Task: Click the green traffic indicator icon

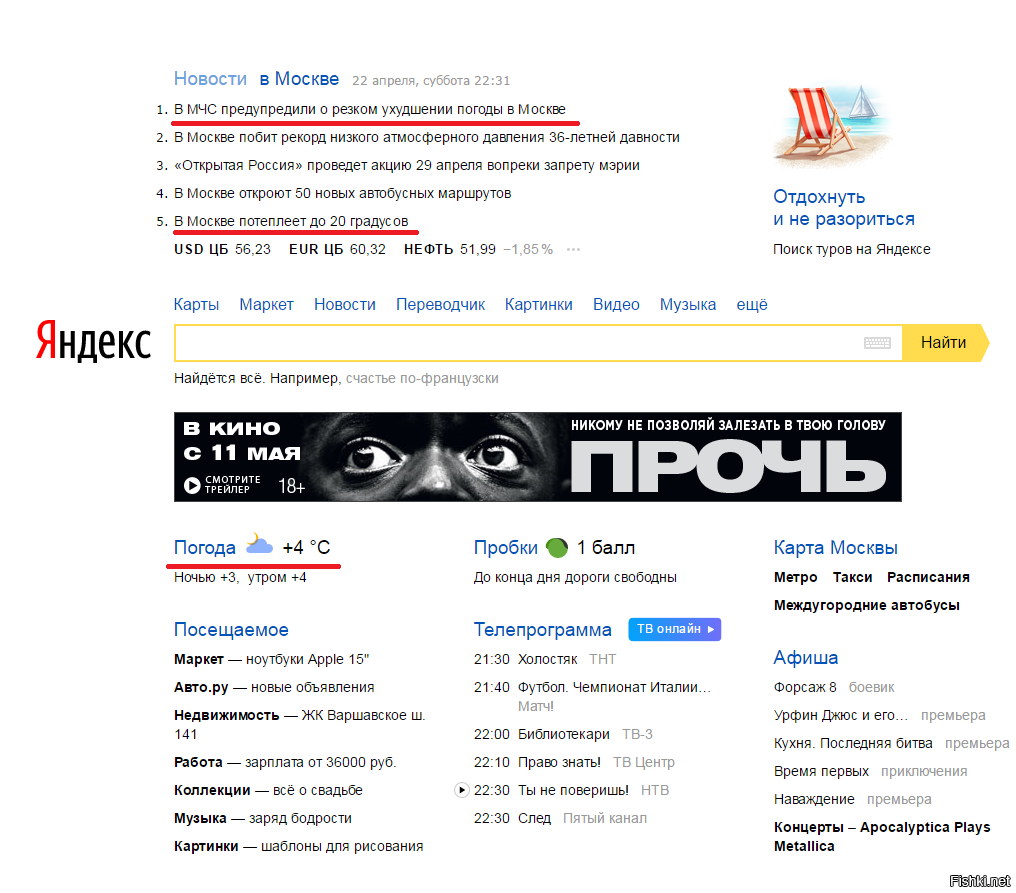Action: (557, 548)
